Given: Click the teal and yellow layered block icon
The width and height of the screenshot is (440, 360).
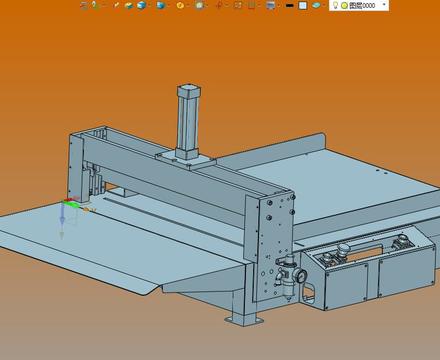Looking at the screenshot, I should (129, 5).
